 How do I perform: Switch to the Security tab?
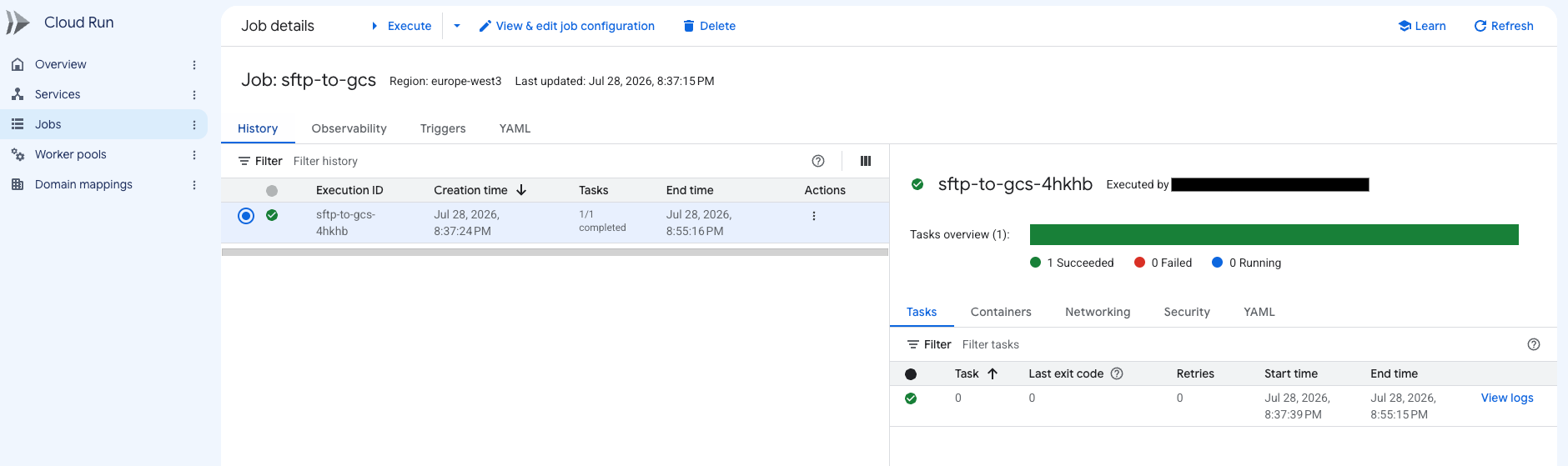pyautogui.click(x=1187, y=312)
